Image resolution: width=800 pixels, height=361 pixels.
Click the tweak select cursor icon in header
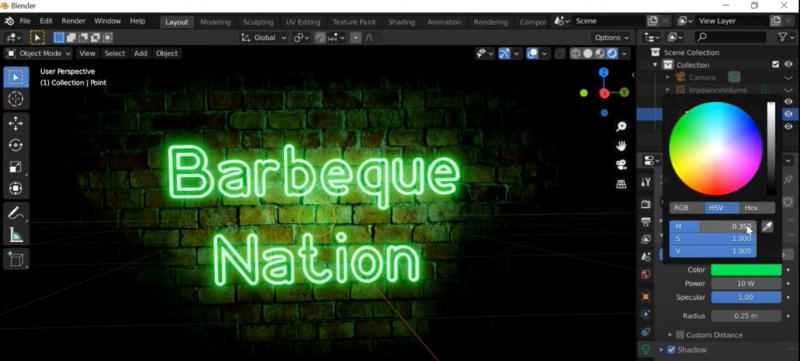pyautogui.click(x=37, y=38)
